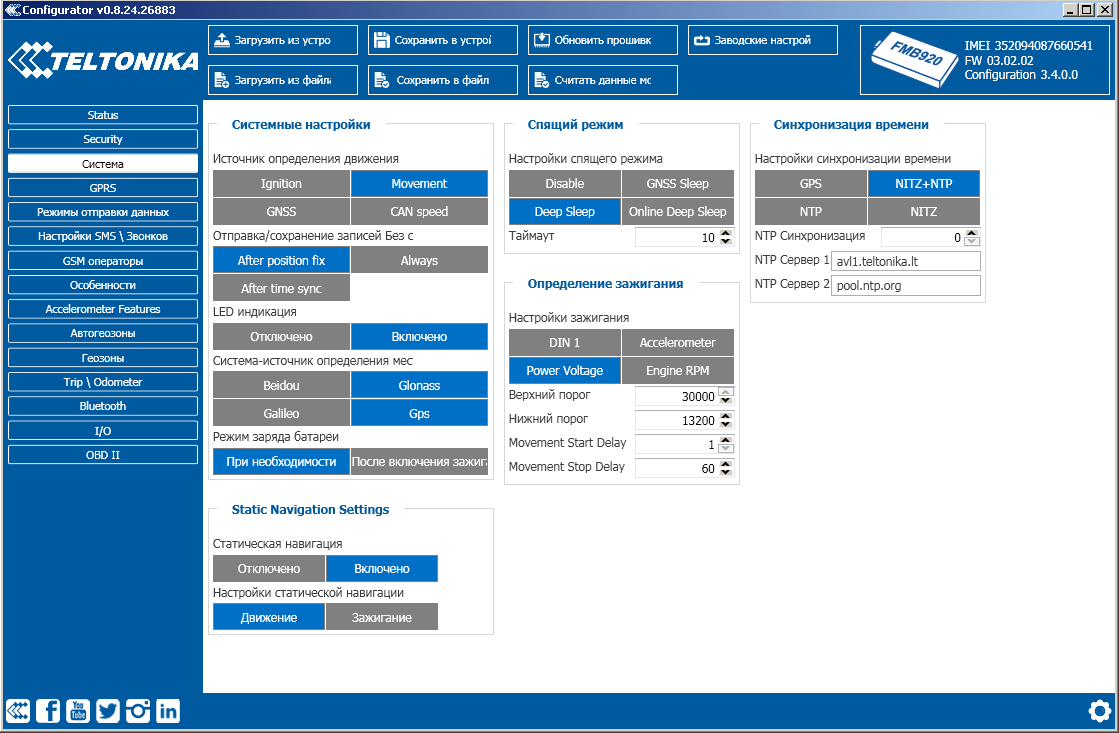This screenshot has height=733, width=1119.
Task: Open the GPRS settings tab
Action: pos(103,188)
